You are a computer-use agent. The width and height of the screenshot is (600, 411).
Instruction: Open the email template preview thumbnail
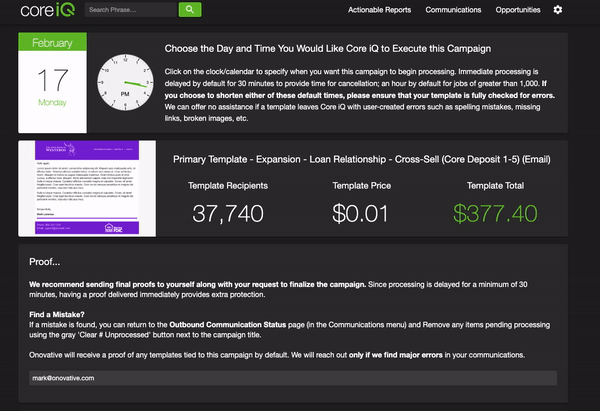[87, 188]
